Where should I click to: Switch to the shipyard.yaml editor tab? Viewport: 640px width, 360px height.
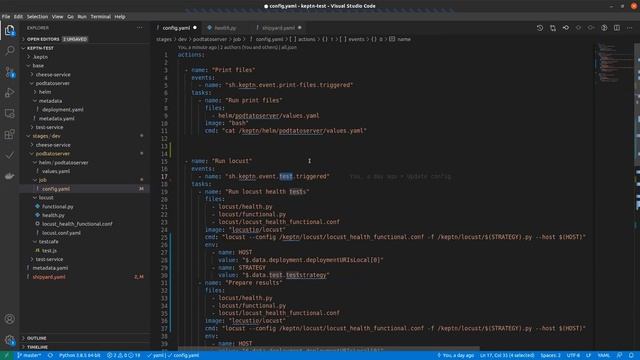tap(278, 28)
